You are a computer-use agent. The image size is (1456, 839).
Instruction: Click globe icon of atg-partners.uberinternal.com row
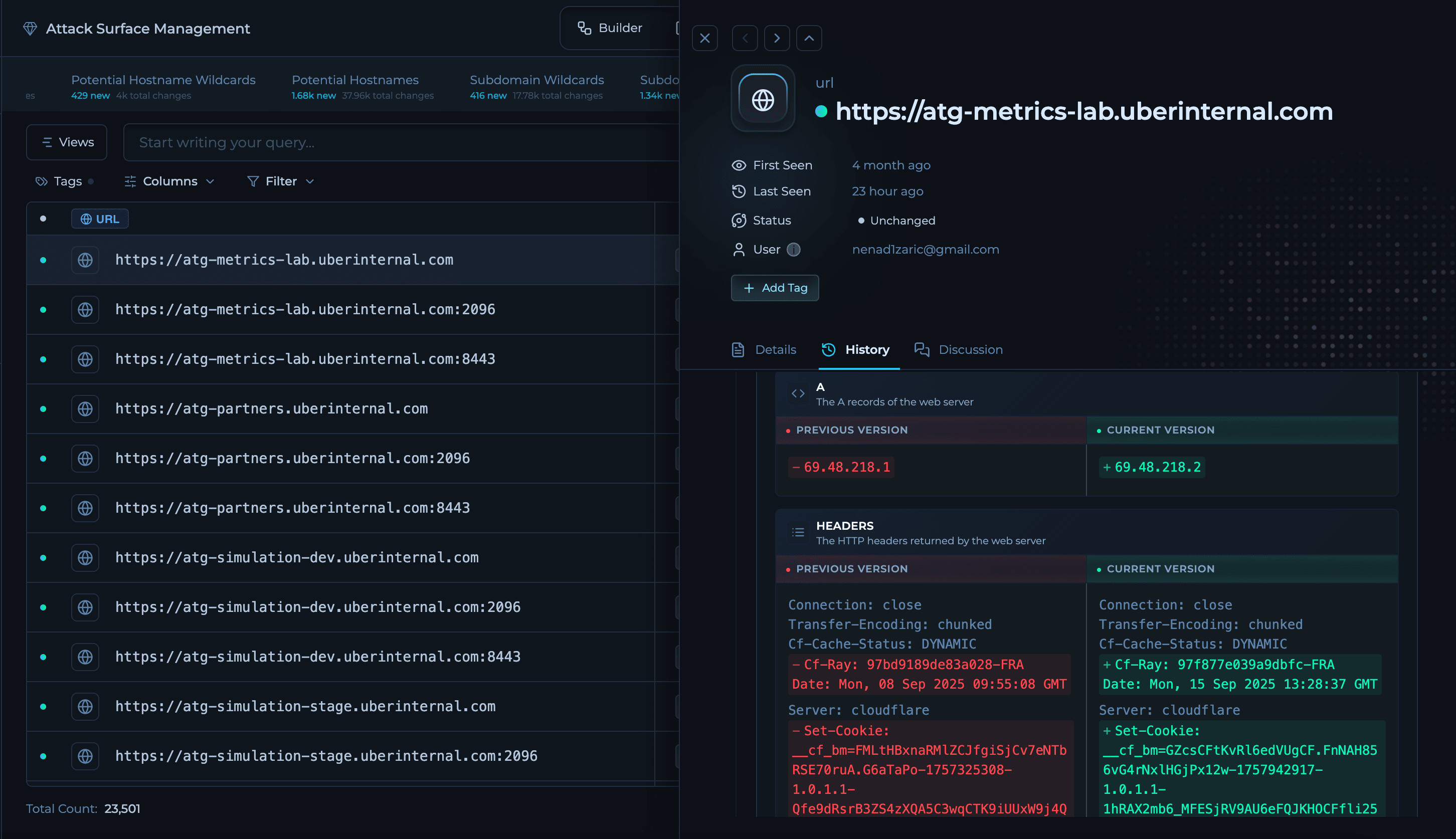[85, 408]
